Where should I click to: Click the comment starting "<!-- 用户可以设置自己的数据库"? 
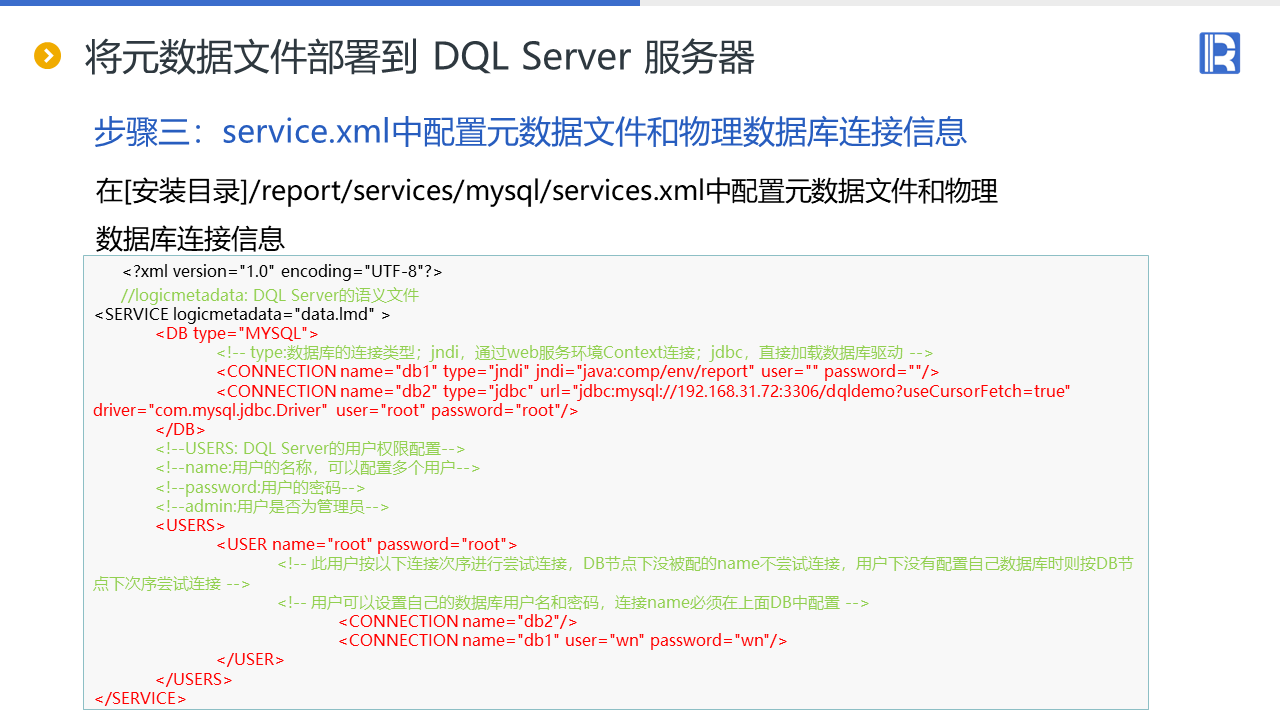tap(573, 602)
